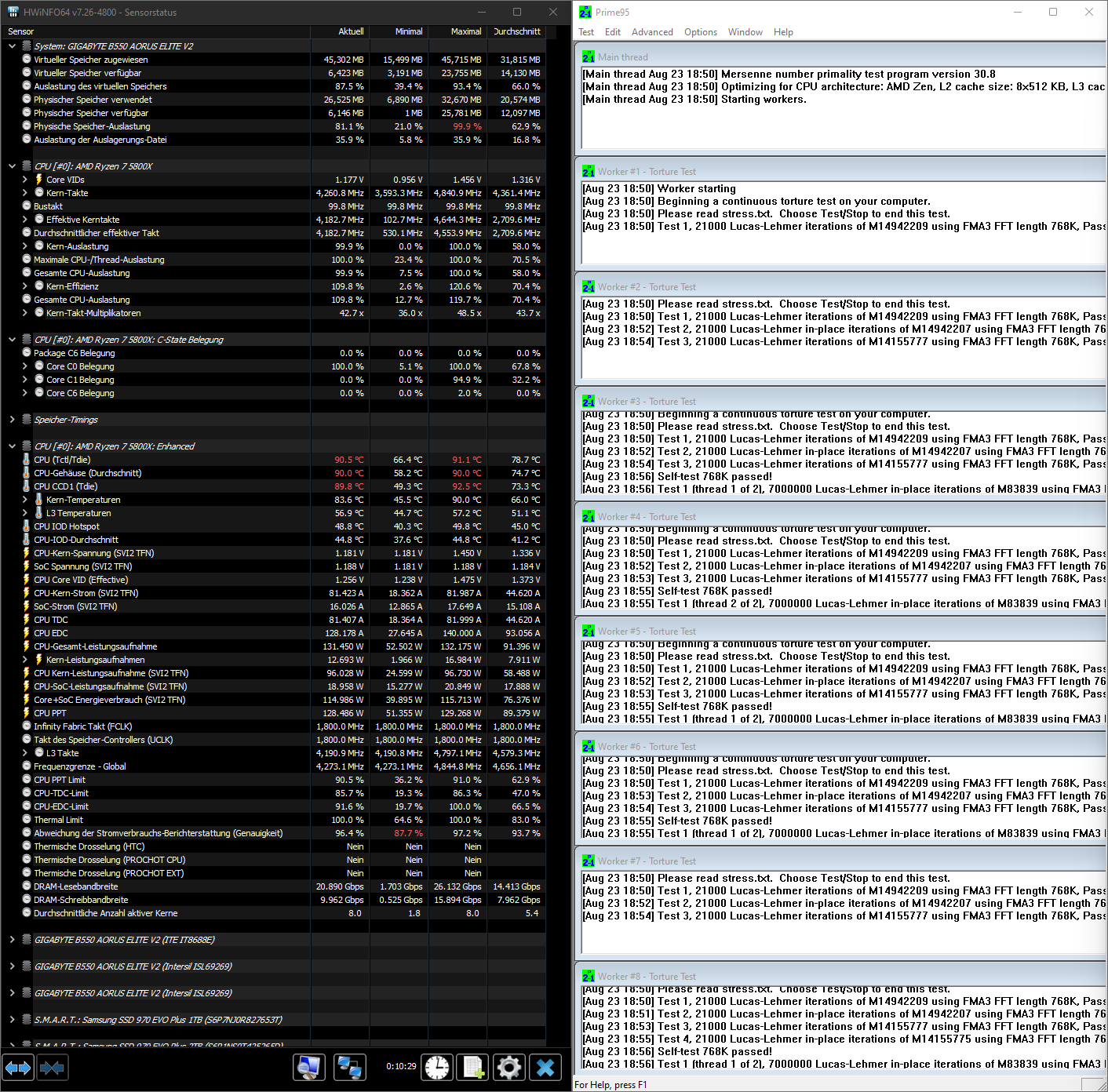
Task: Select the Physische Speicher-Auslastung row
Action: [274, 126]
